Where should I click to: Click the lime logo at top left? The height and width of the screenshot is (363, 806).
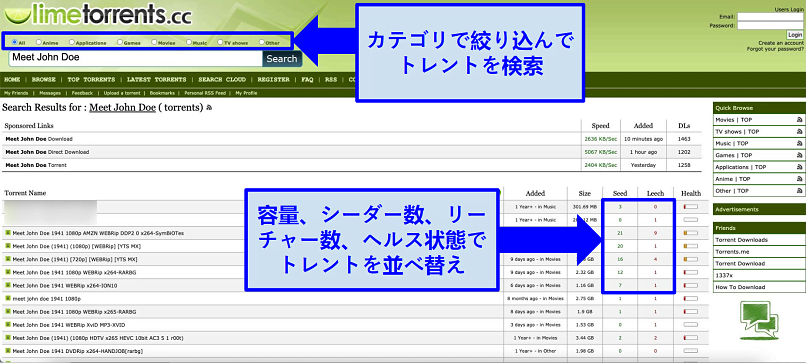16,14
